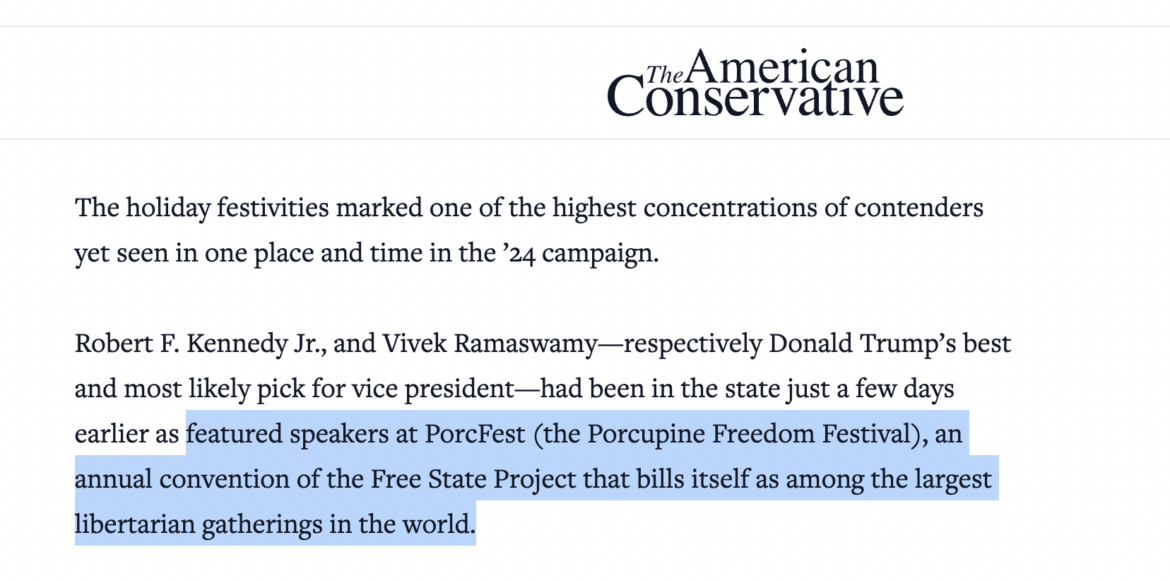This screenshot has height=581, width=1170.
Task: Click the word "PorcFest" in highlighted text
Action: coord(469,434)
